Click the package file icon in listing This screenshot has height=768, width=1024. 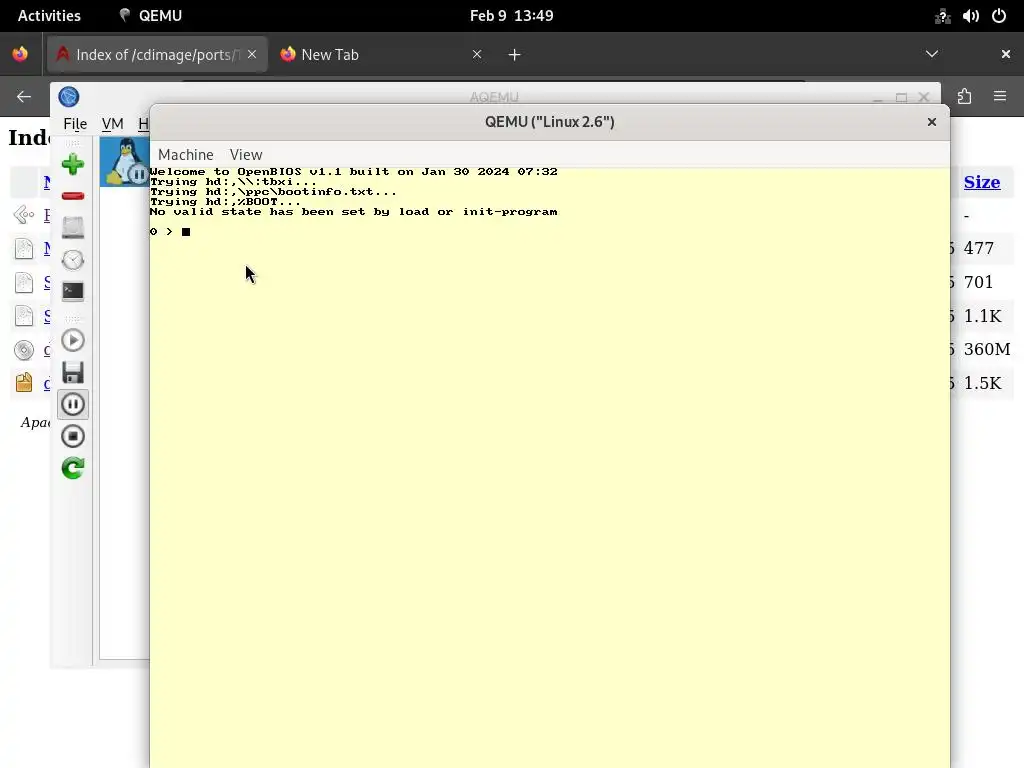click(x=24, y=382)
